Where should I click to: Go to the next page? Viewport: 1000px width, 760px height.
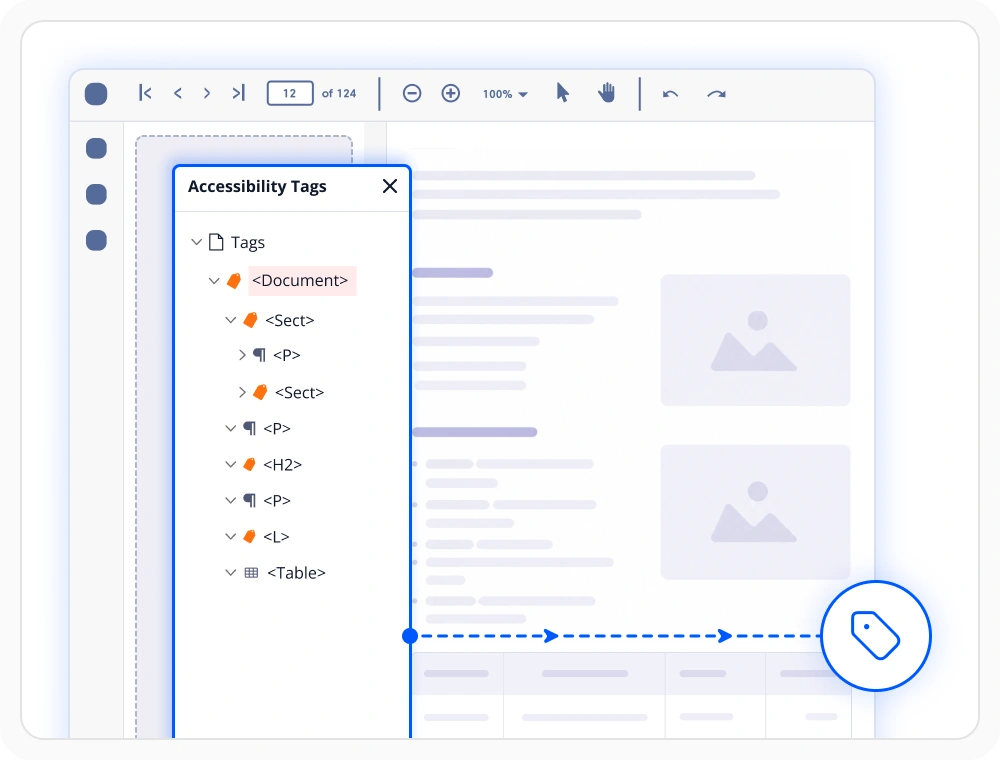click(x=207, y=93)
